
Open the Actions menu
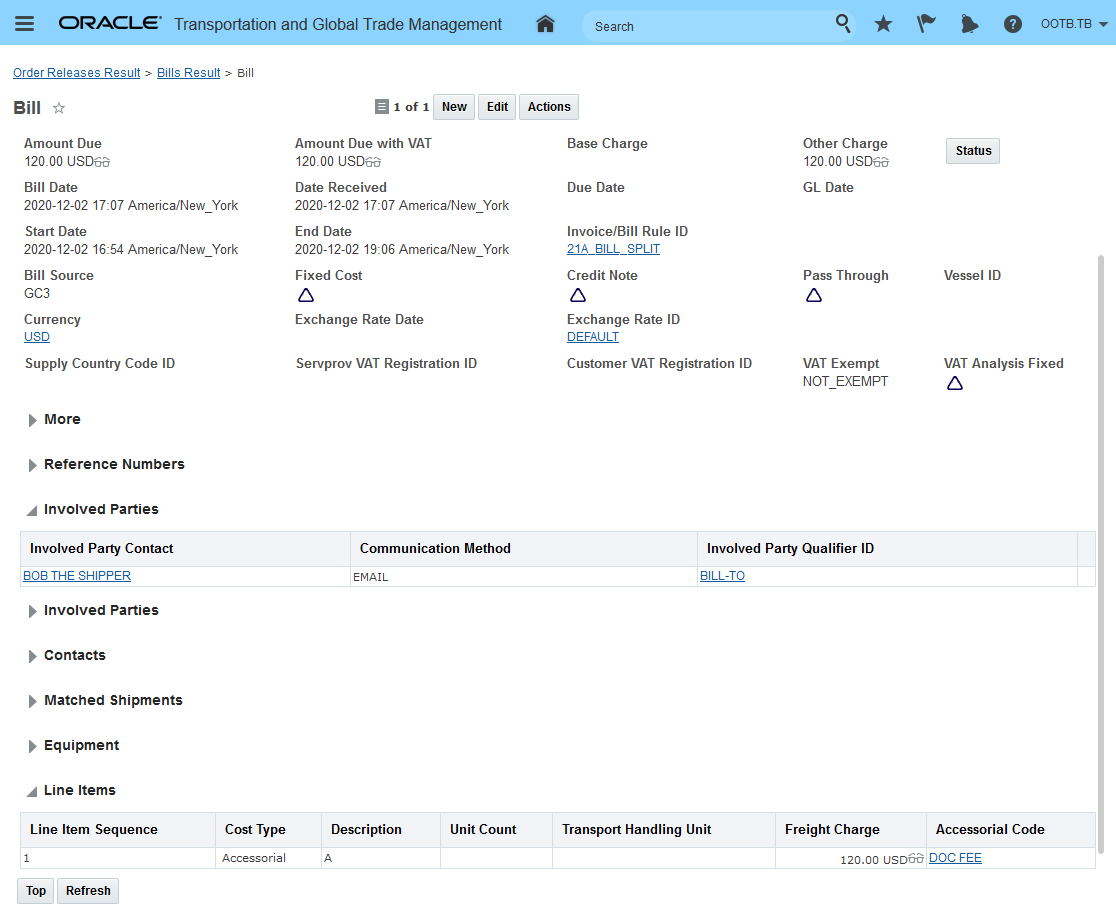(x=549, y=107)
